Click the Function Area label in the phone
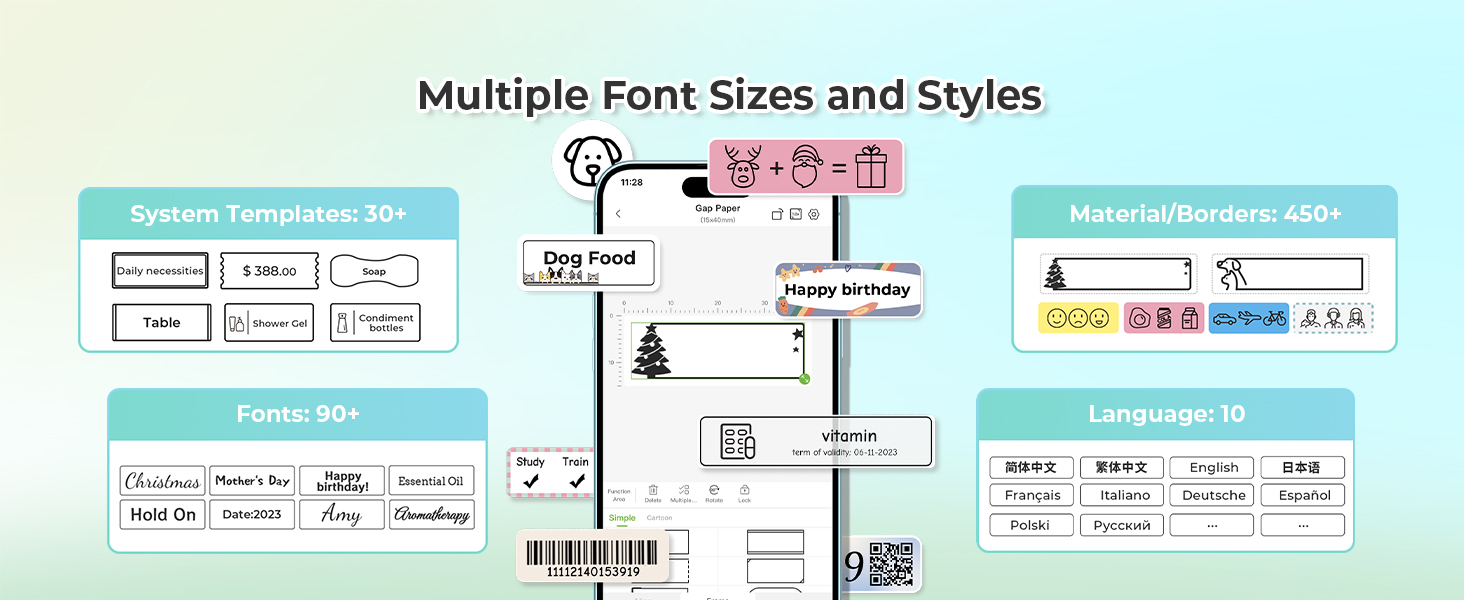This screenshot has width=1464, height=600. (619, 495)
